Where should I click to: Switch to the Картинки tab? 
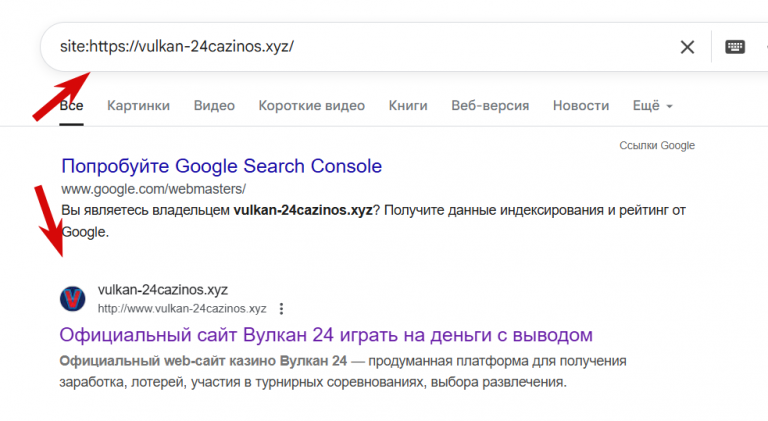(139, 106)
